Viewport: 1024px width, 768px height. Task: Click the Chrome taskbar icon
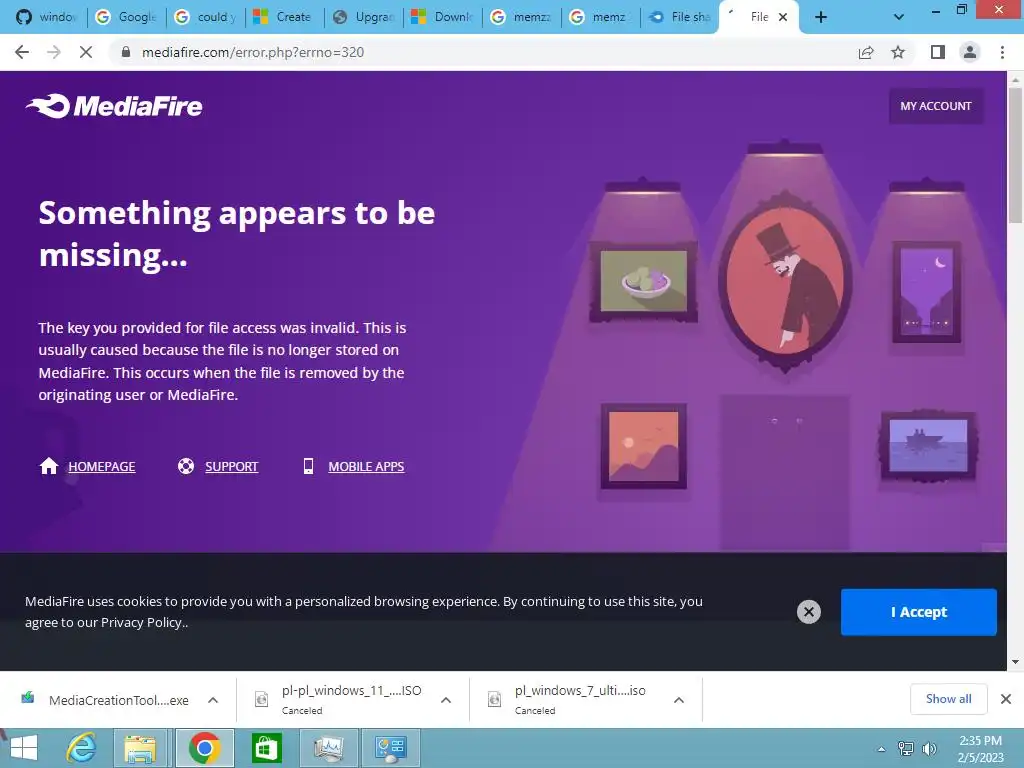204,748
